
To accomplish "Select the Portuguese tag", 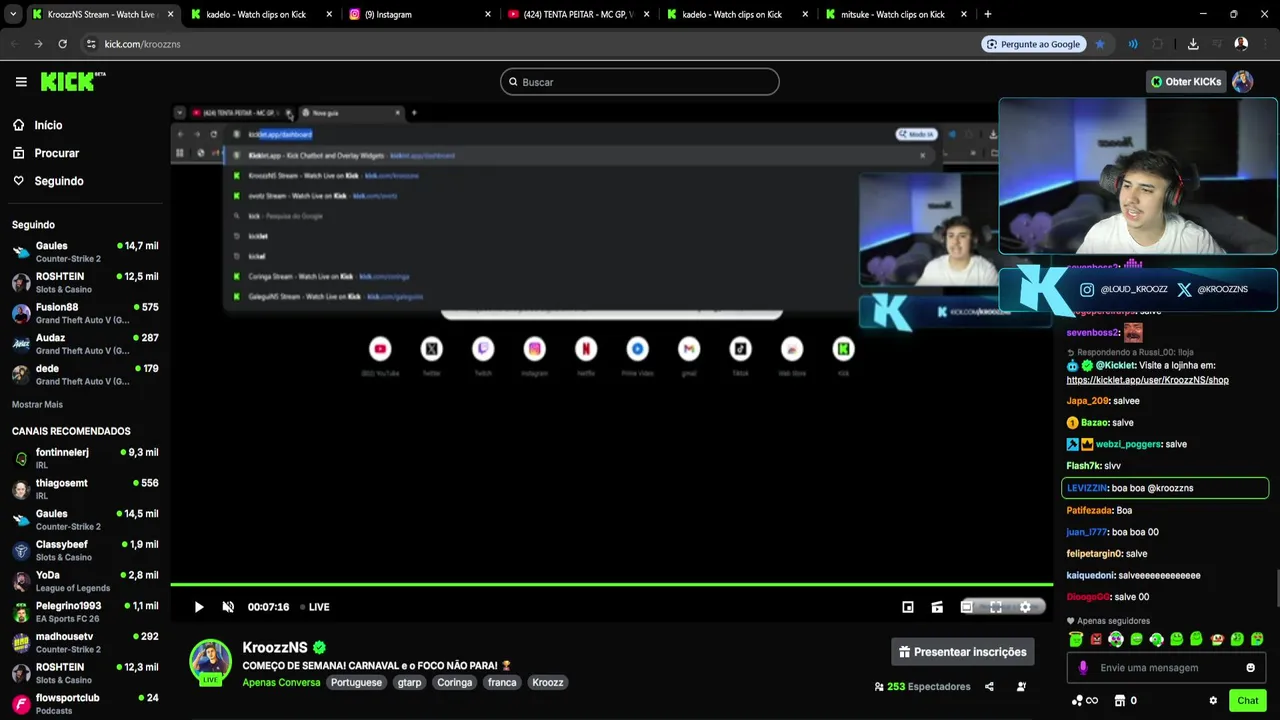I will [x=356, y=682].
